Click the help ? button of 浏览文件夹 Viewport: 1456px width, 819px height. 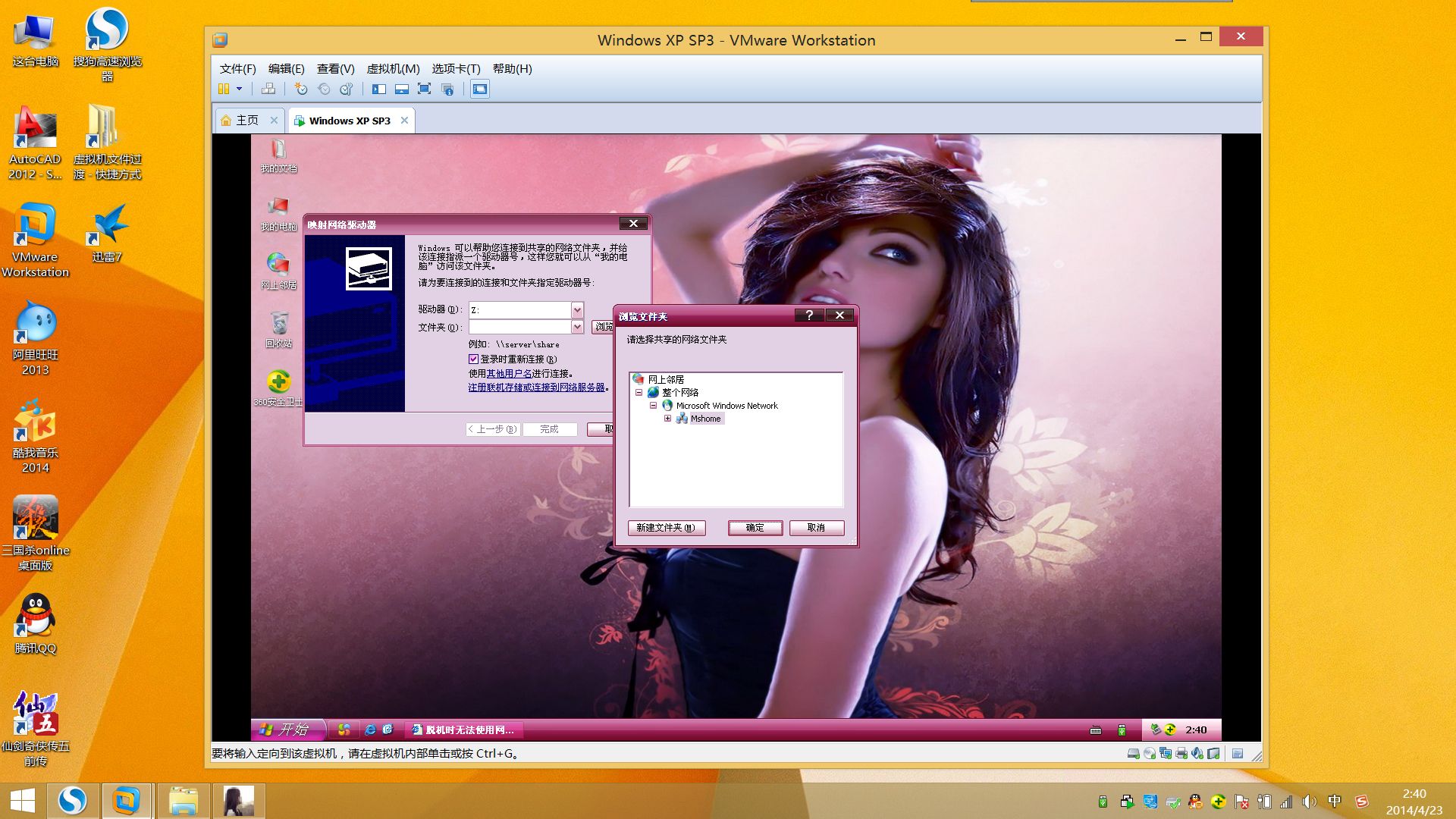(809, 315)
